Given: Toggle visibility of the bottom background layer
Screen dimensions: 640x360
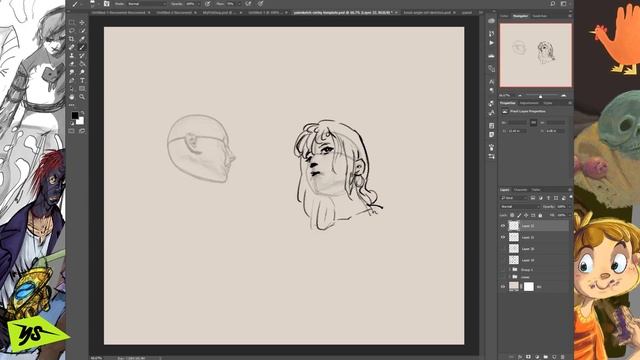Looking at the screenshot, I should (503, 287).
